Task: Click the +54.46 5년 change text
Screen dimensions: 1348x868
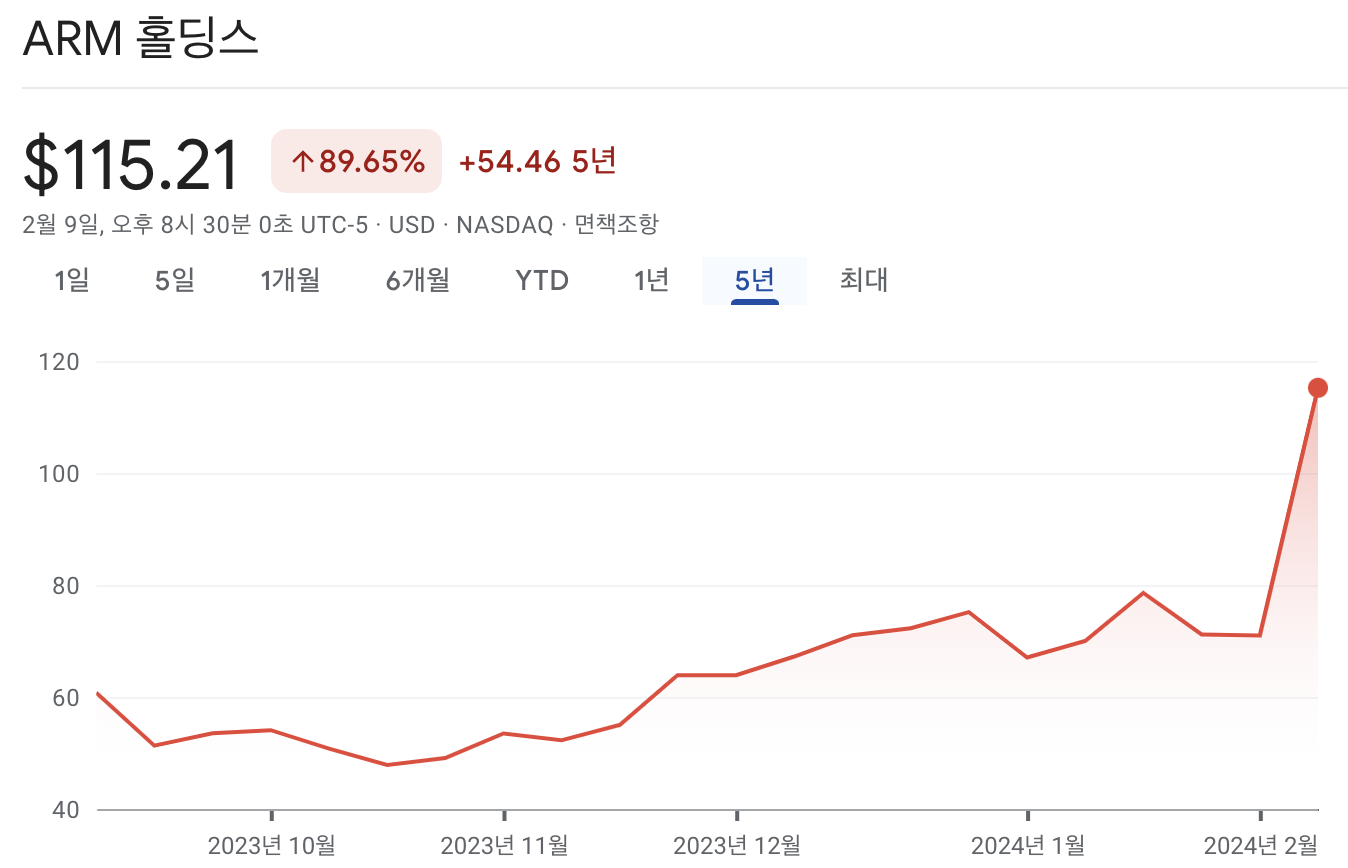Action: click(x=538, y=161)
